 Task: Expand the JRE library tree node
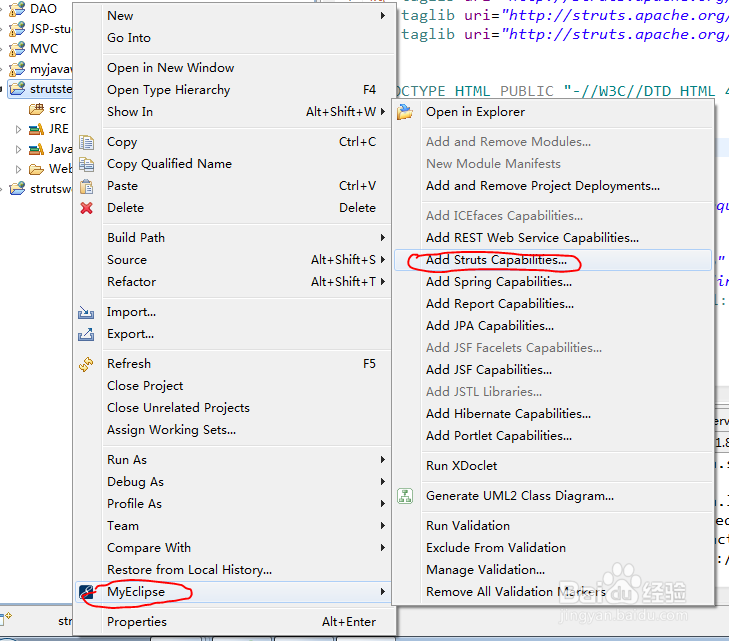[18, 129]
